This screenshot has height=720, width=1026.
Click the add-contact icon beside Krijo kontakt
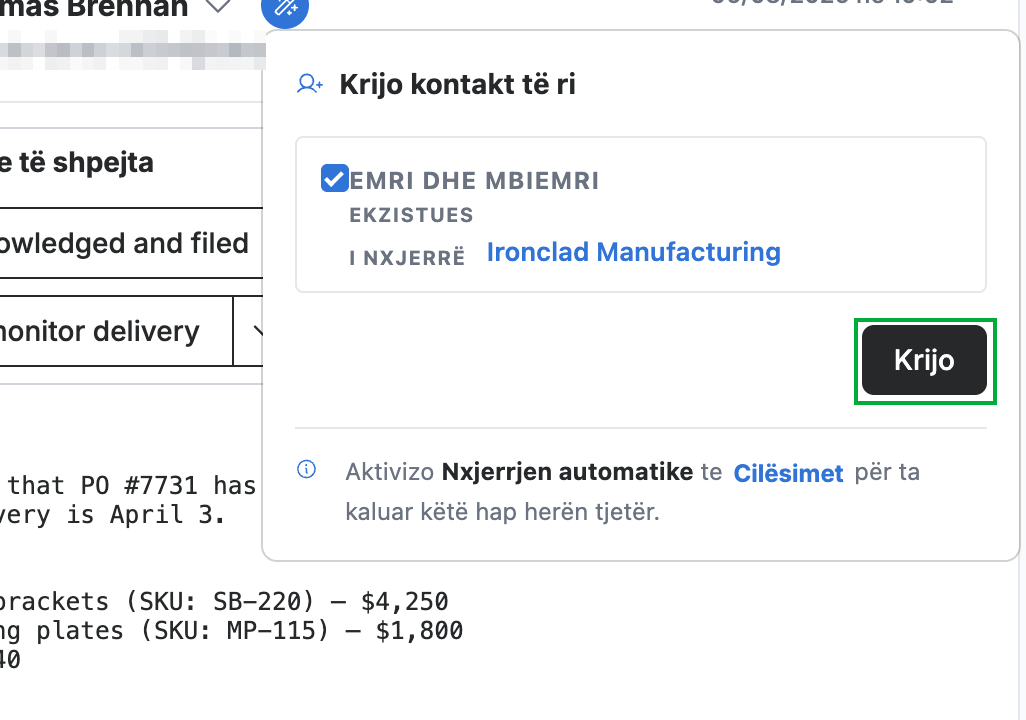coord(310,84)
